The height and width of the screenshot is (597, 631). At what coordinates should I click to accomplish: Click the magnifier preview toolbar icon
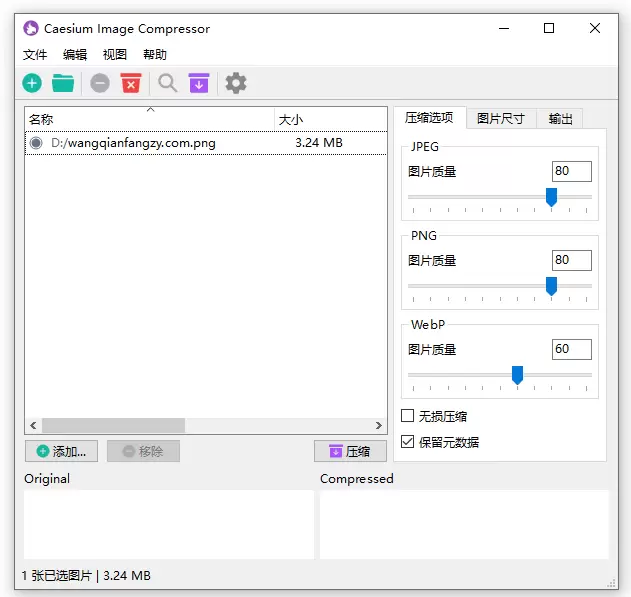[x=167, y=83]
